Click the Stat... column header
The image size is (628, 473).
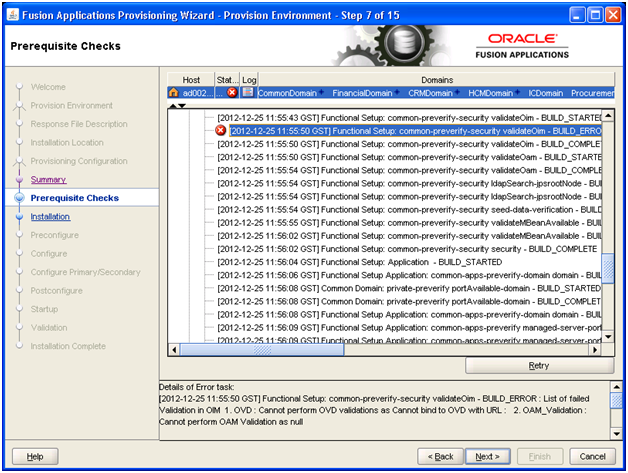coord(227,80)
